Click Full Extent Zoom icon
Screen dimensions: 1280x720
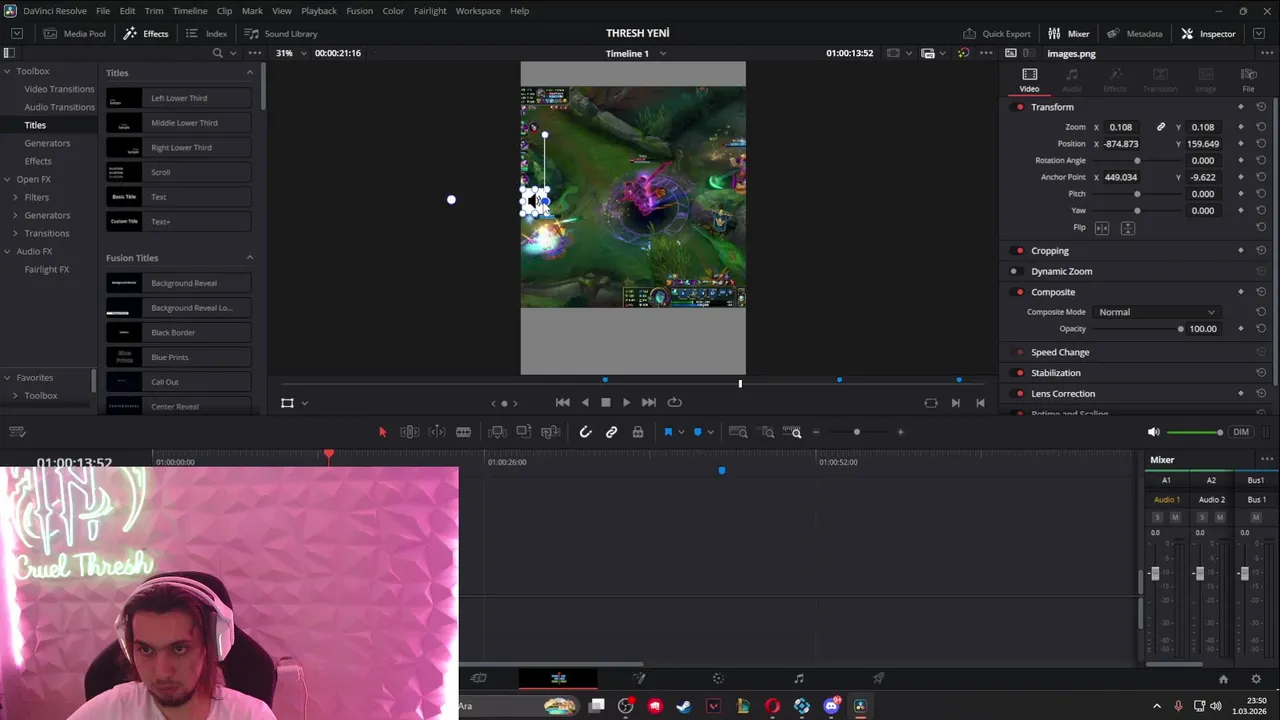738,432
